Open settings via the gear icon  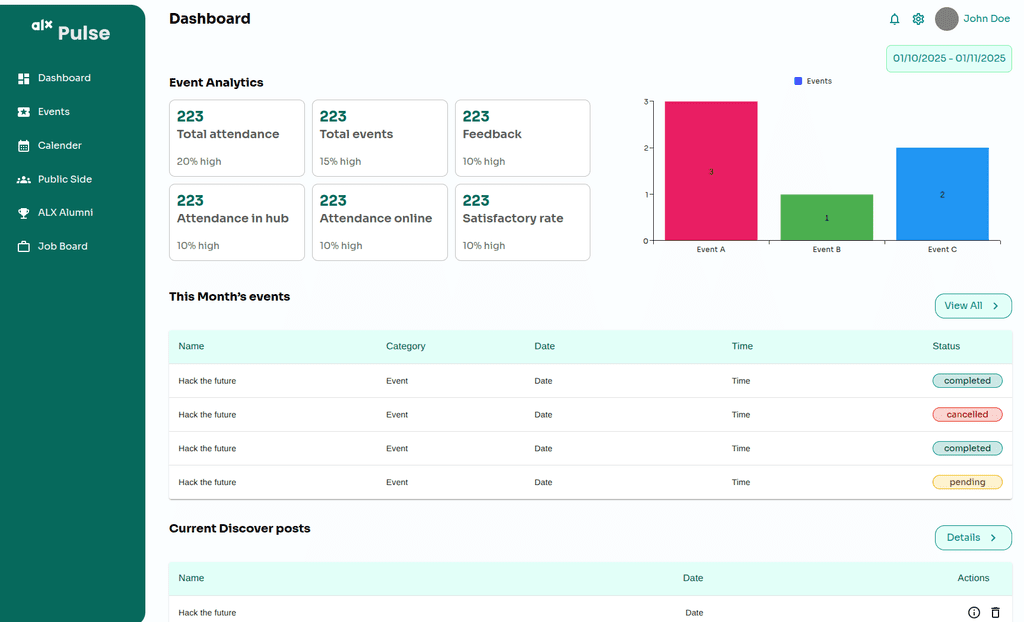(918, 19)
